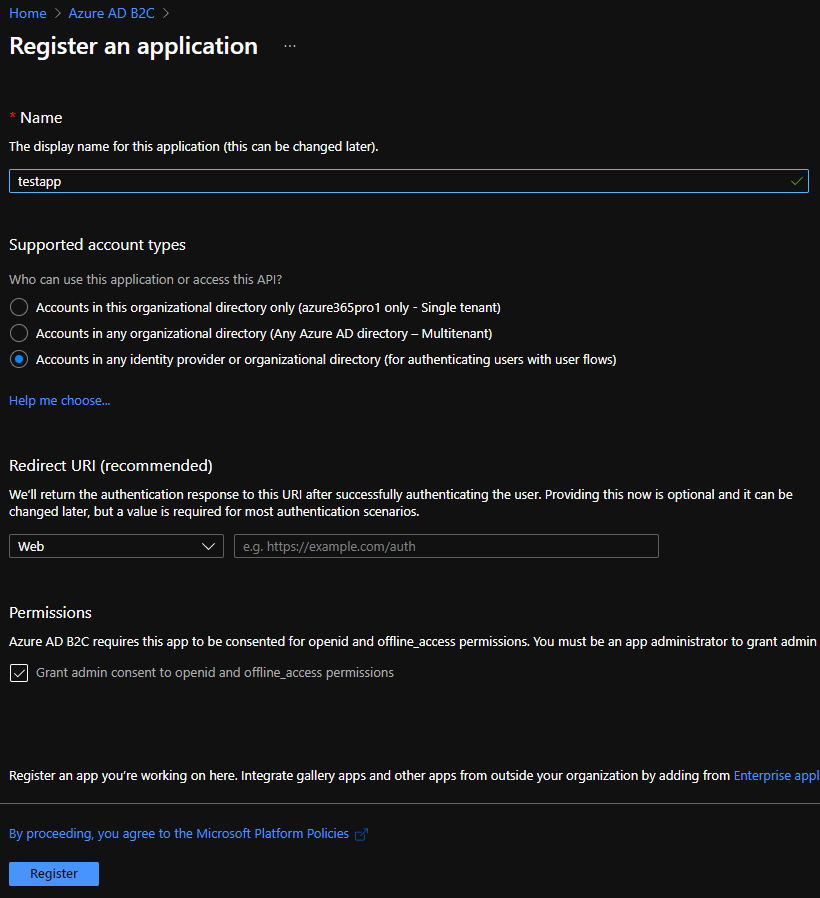The image size is (820, 898).
Task: Select single tenant organizational directory only option
Action: click(19, 307)
